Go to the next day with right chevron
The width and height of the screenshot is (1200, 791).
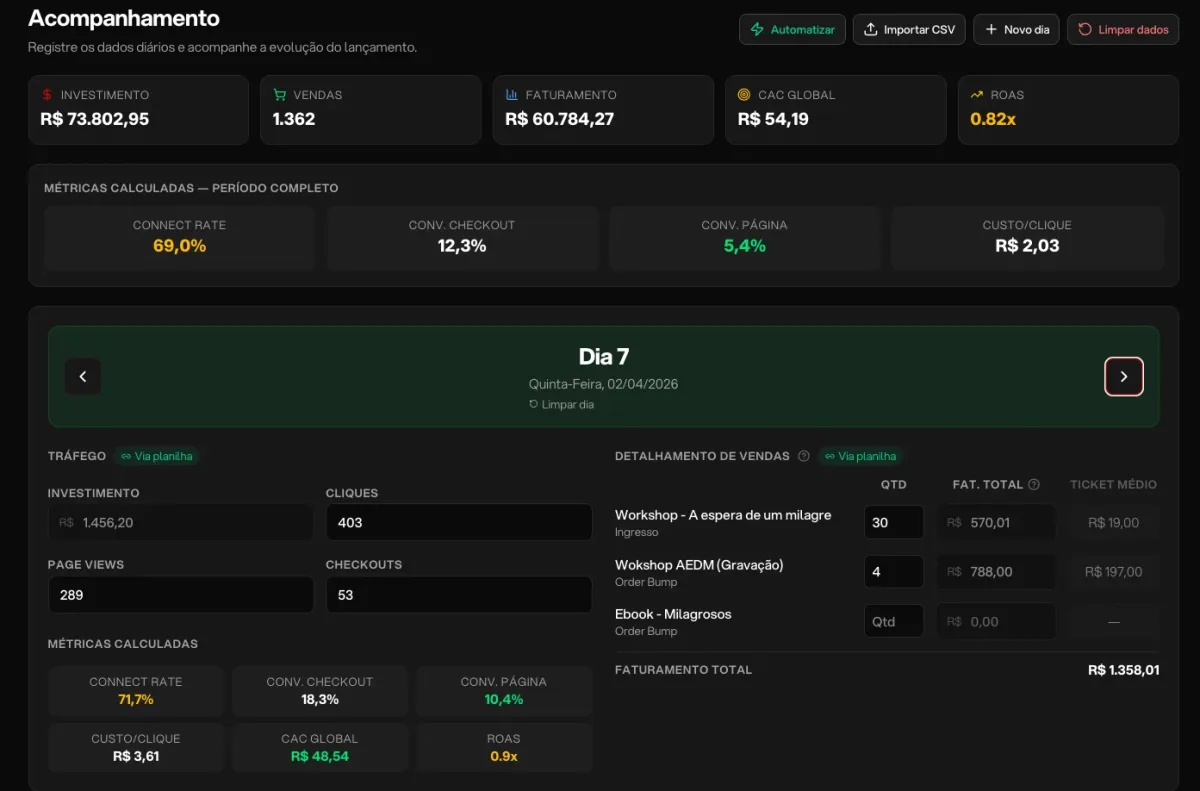[1123, 377]
